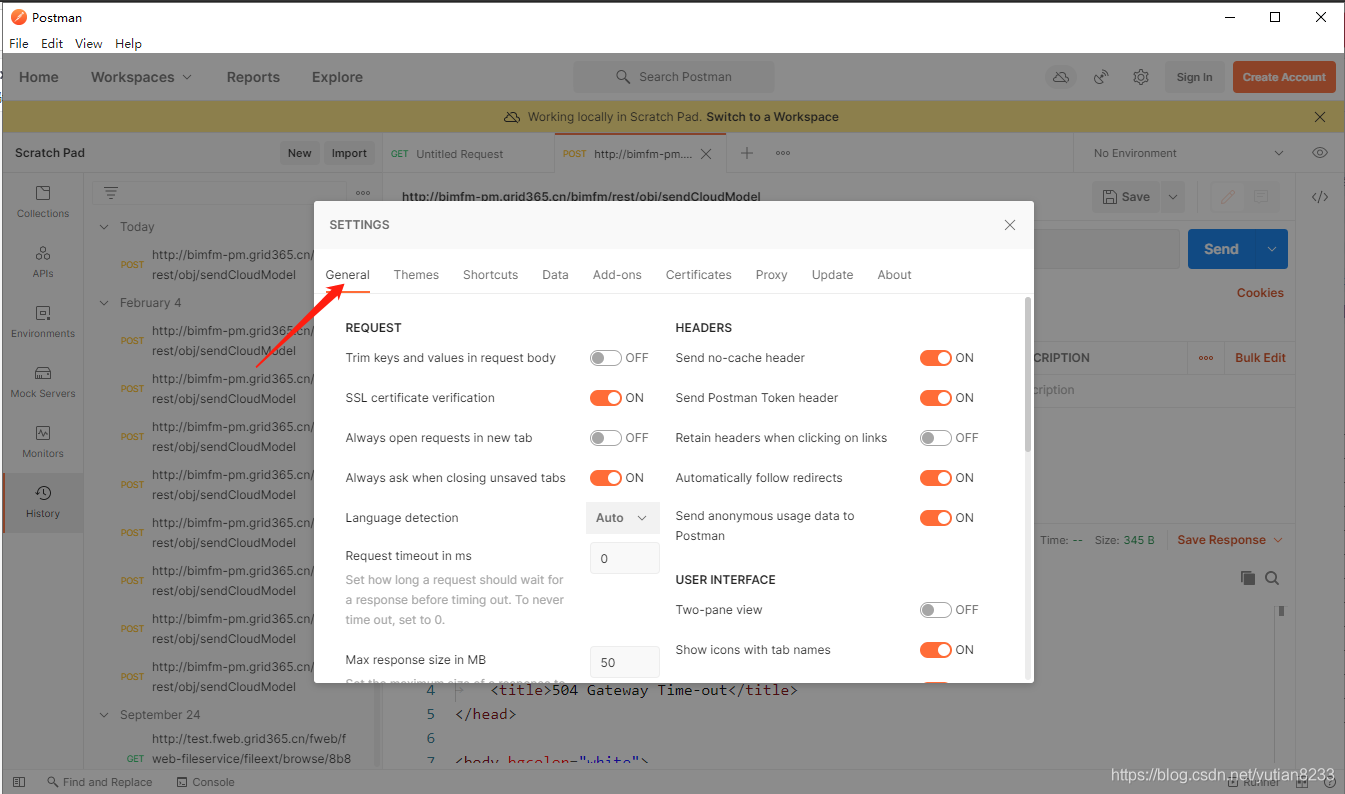
Task: Click the New button in Scratch Pad
Action: coord(300,153)
